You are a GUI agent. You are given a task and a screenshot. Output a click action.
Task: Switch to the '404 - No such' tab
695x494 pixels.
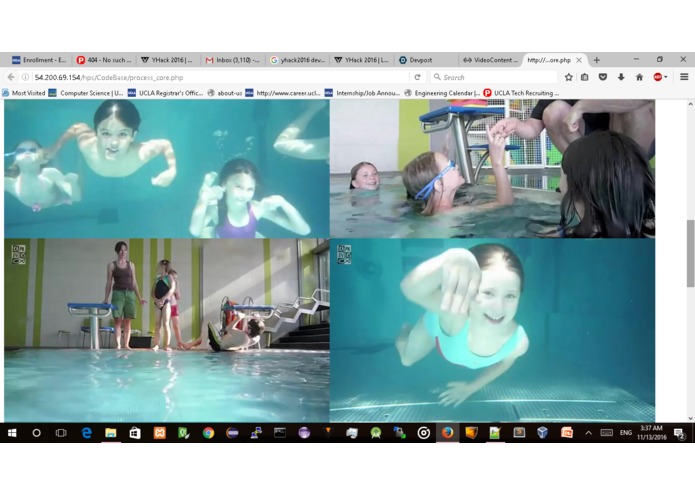(104, 60)
